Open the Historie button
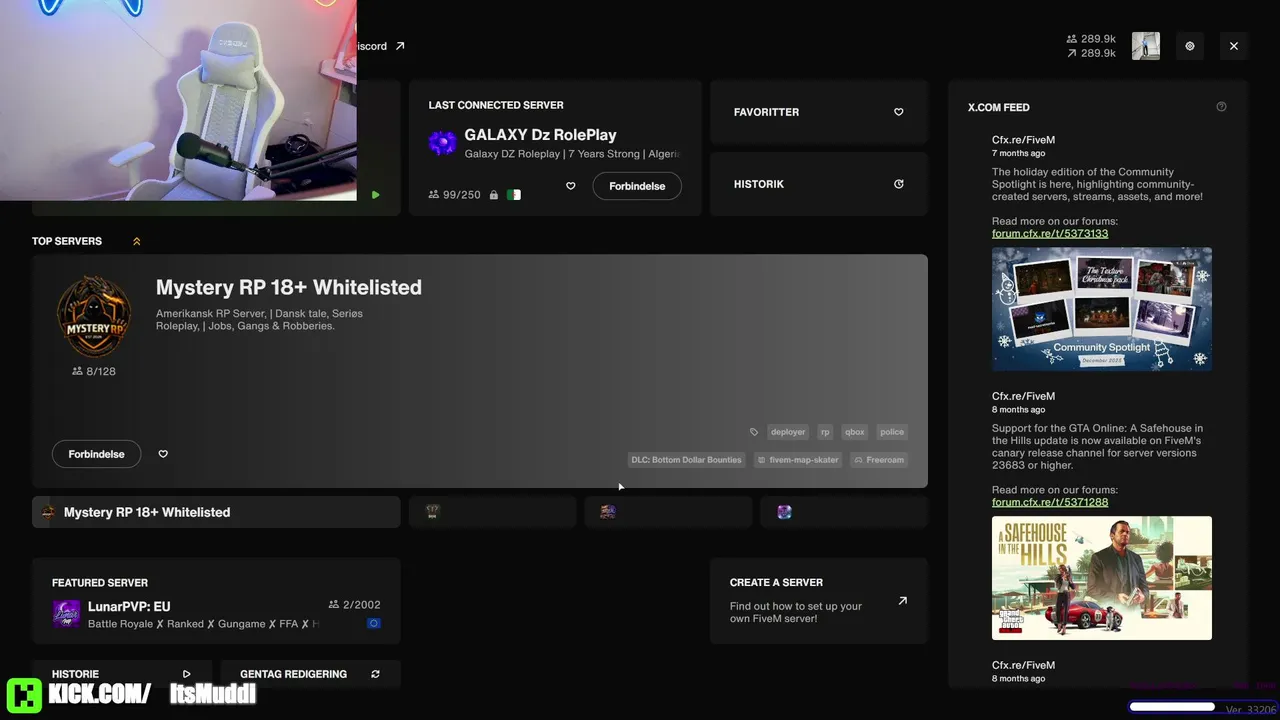1280x720 pixels. tap(122, 674)
